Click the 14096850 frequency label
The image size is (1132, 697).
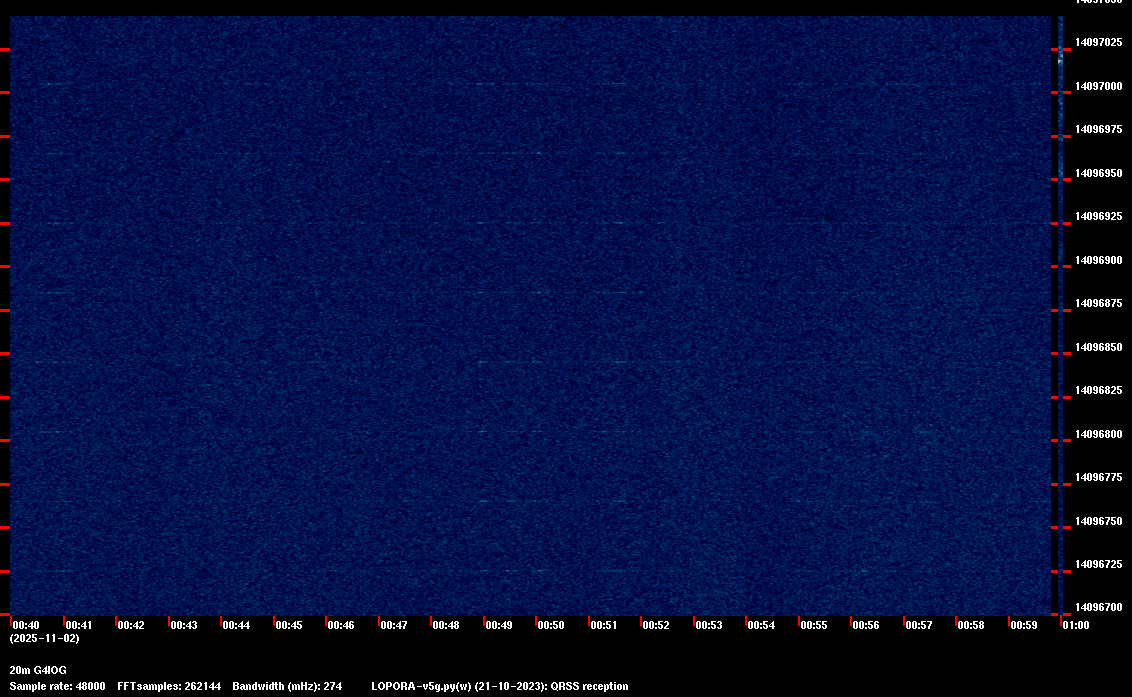pos(1099,347)
